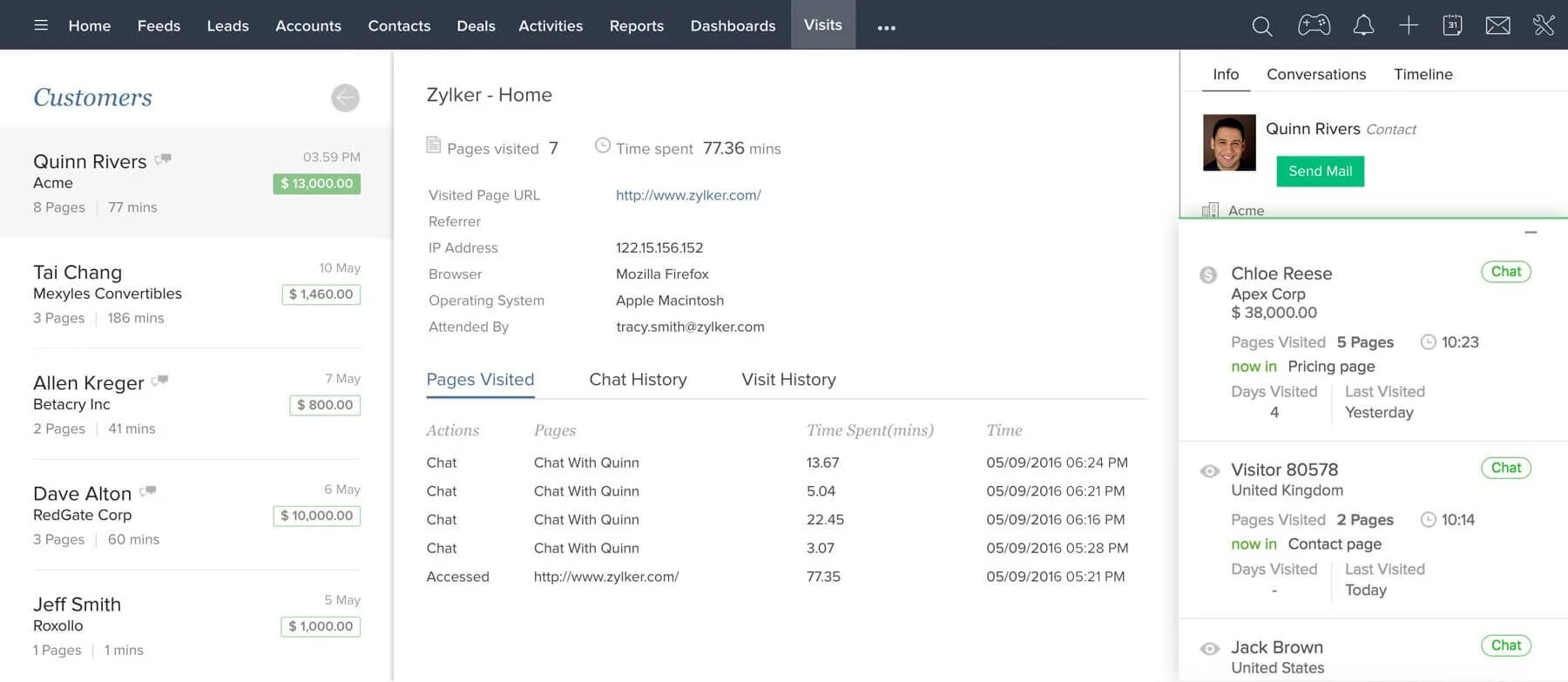Open the hamburger menu
The width and height of the screenshot is (1568, 682).
41,25
